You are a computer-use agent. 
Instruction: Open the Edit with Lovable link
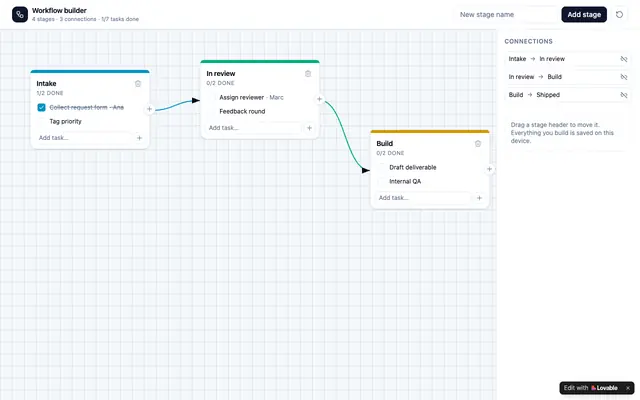tap(591, 388)
